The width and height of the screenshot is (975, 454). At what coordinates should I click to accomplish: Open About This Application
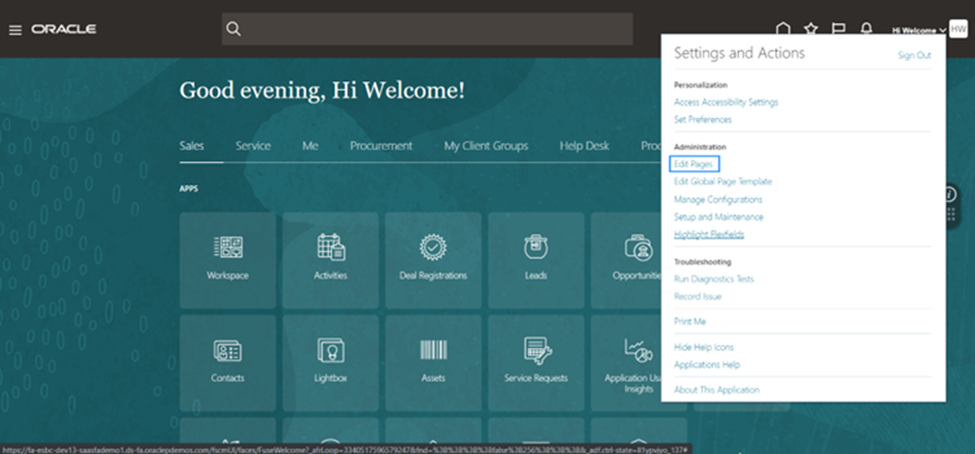click(x=716, y=390)
